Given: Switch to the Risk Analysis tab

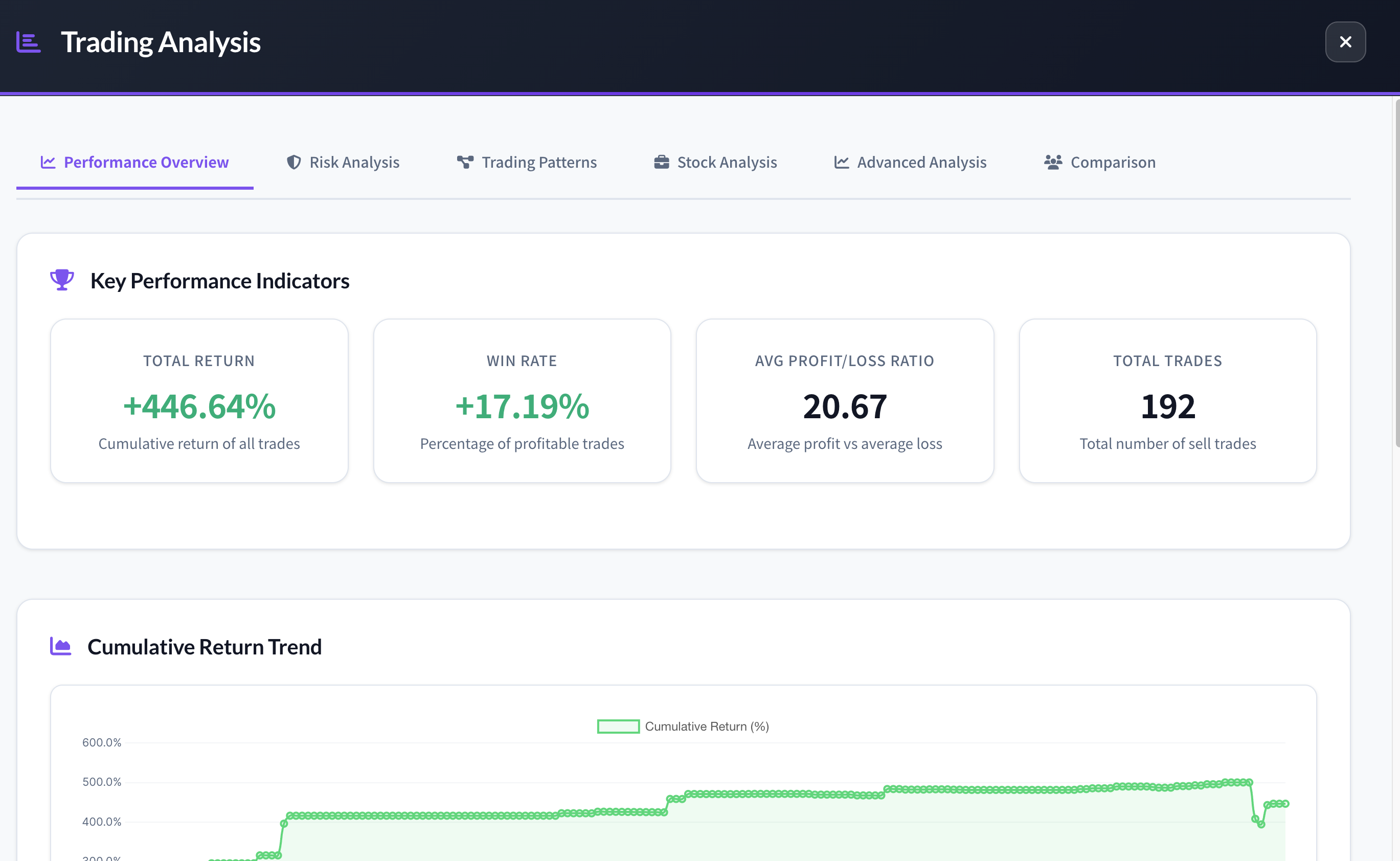Looking at the screenshot, I should [354, 163].
